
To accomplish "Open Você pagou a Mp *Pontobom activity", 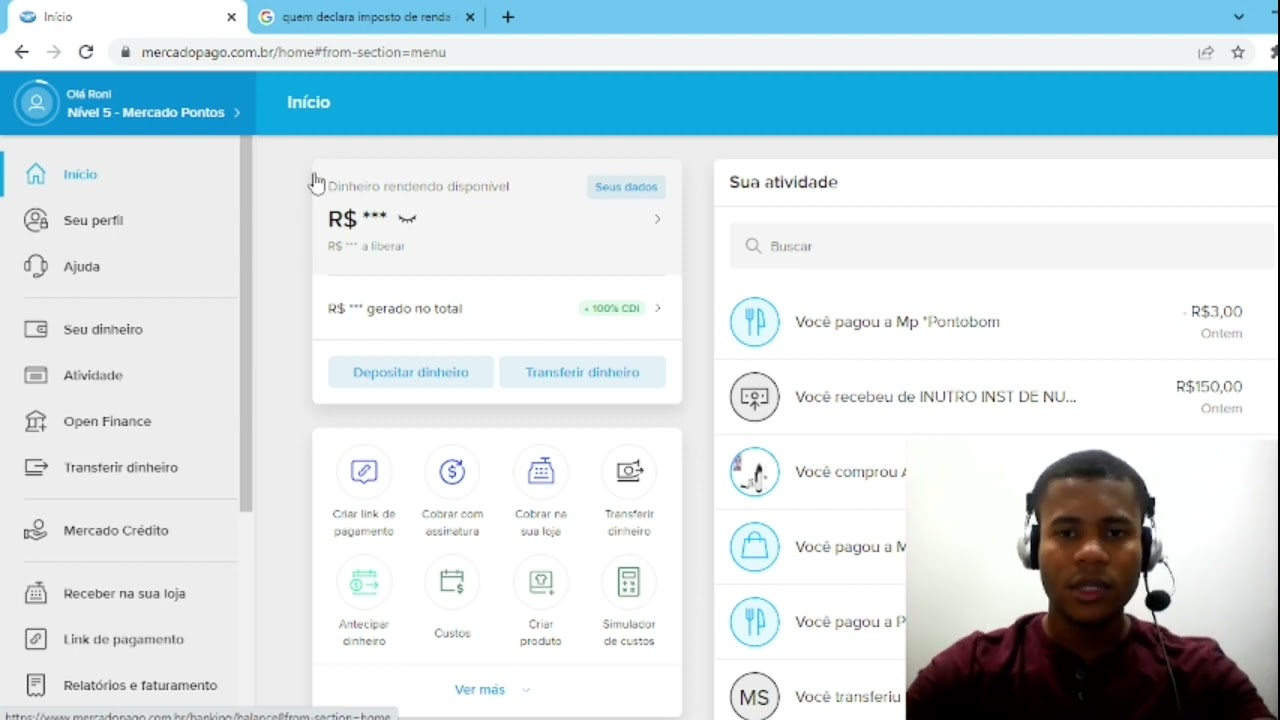I will [x=996, y=322].
